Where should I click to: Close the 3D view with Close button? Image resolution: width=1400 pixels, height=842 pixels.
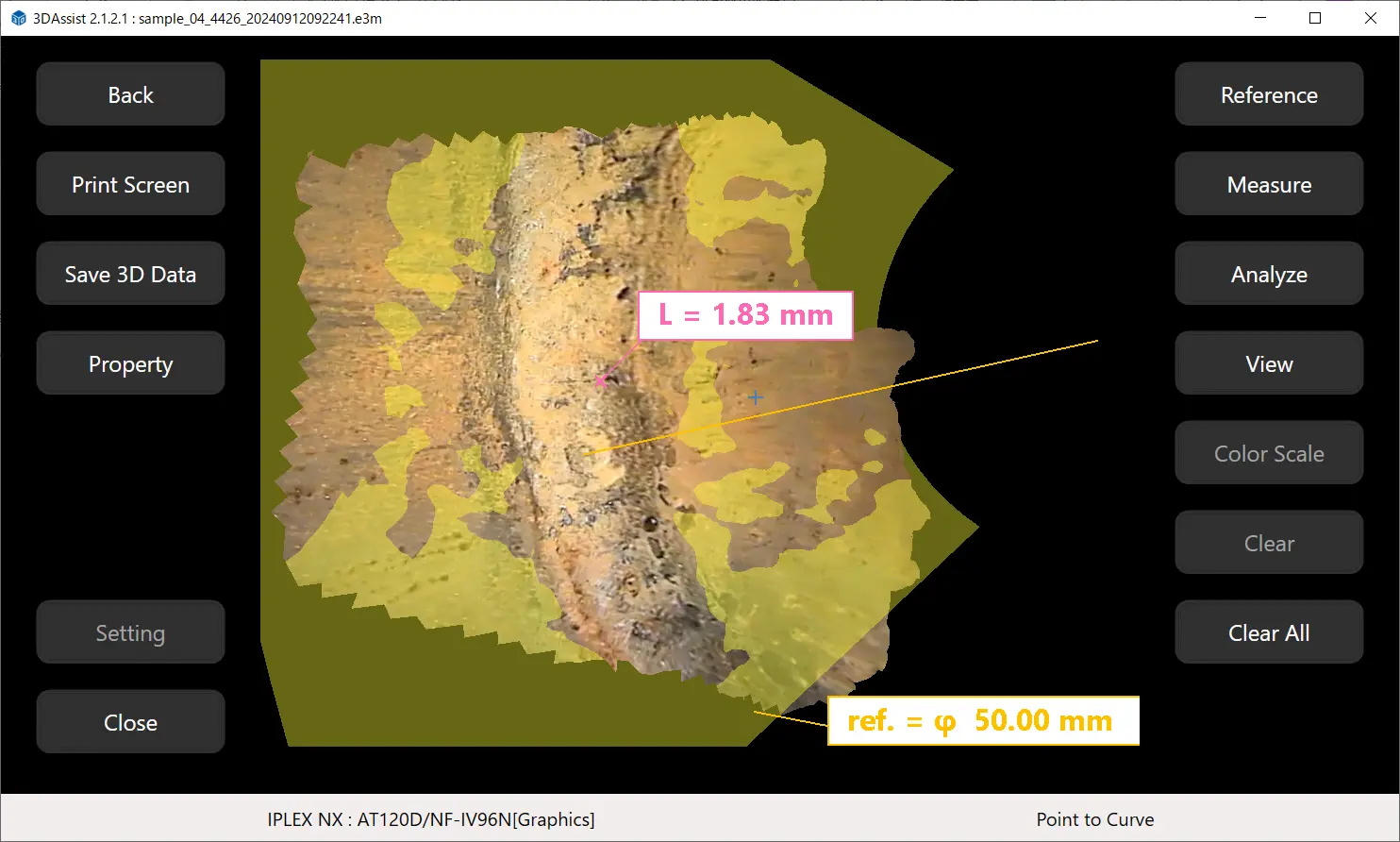(130, 722)
